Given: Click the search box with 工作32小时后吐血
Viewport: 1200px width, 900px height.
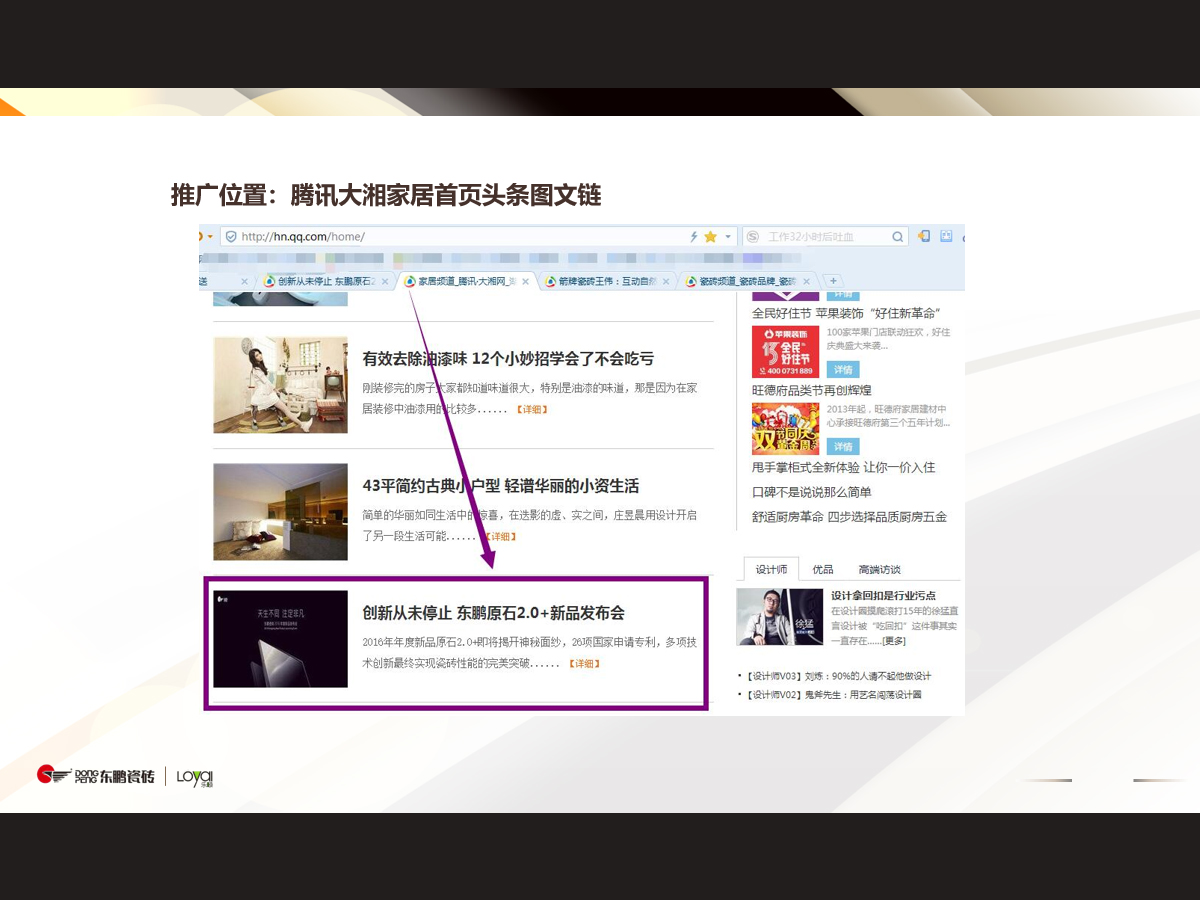Looking at the screenshot, I should (825, 237).
